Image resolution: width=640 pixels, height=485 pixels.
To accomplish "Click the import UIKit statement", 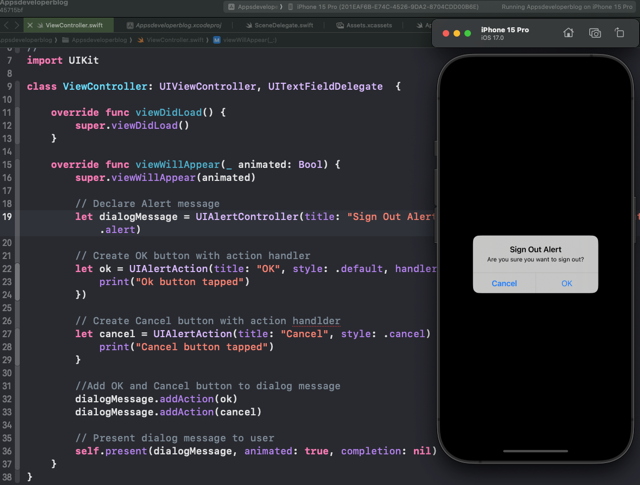I will [x=62, y=60].
